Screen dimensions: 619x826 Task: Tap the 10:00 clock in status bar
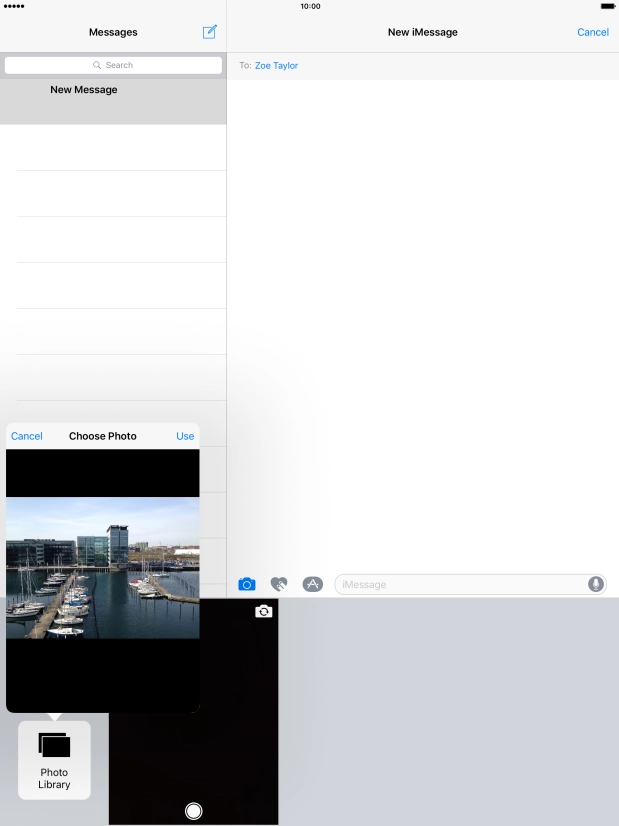pyautogui.click(x=310, y=6)
